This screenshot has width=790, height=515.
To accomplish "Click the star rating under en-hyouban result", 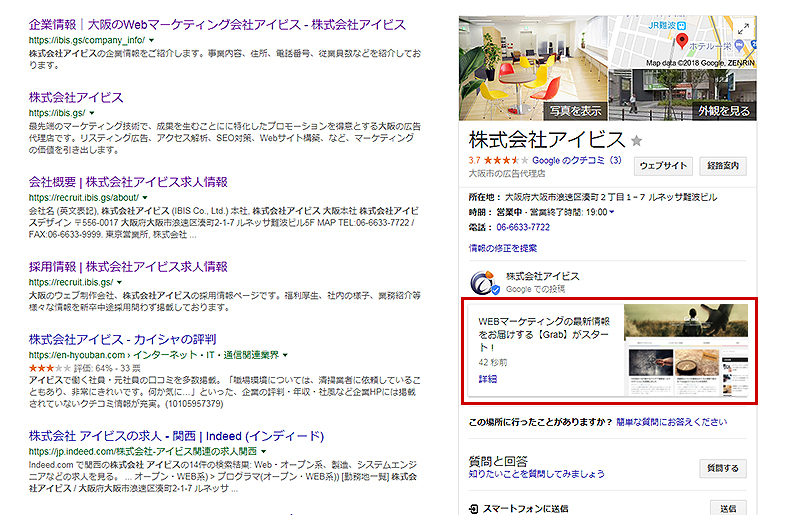I will coord(49,368).
